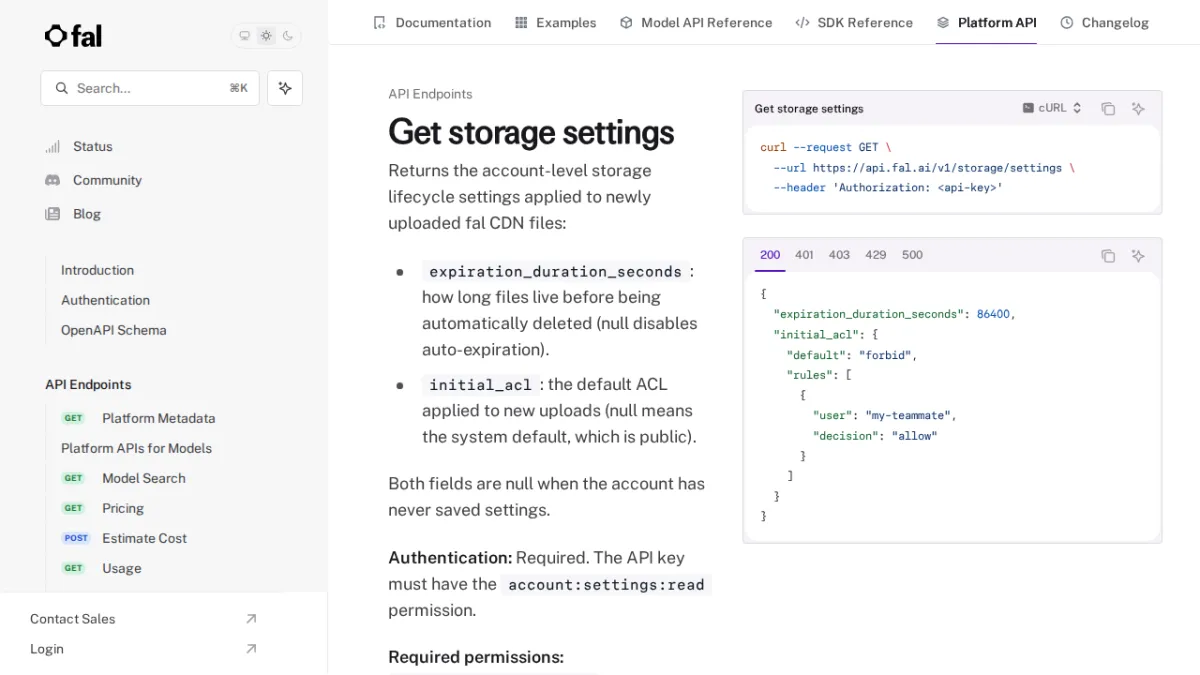Click API Endpoints sidebar section heading

tap(88, 384)
